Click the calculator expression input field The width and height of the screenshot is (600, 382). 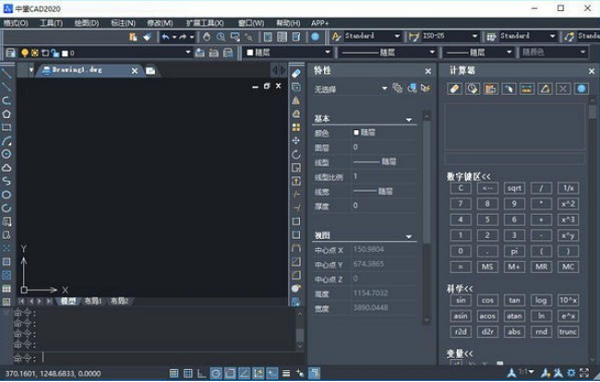coord(515,158)
